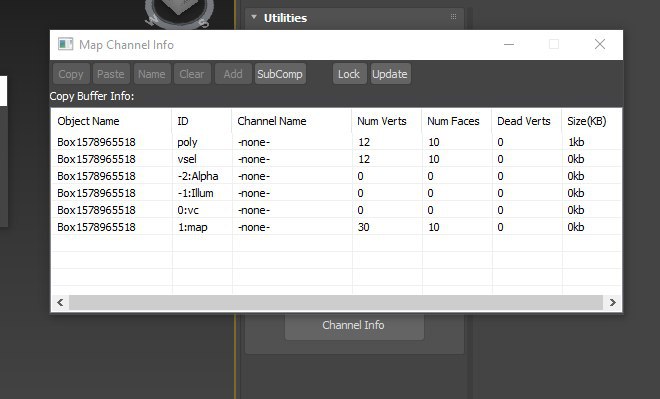The height and width of the screenshot is (399, 660).
Task: Toggle the Lock button
Action: pos(349,74)
